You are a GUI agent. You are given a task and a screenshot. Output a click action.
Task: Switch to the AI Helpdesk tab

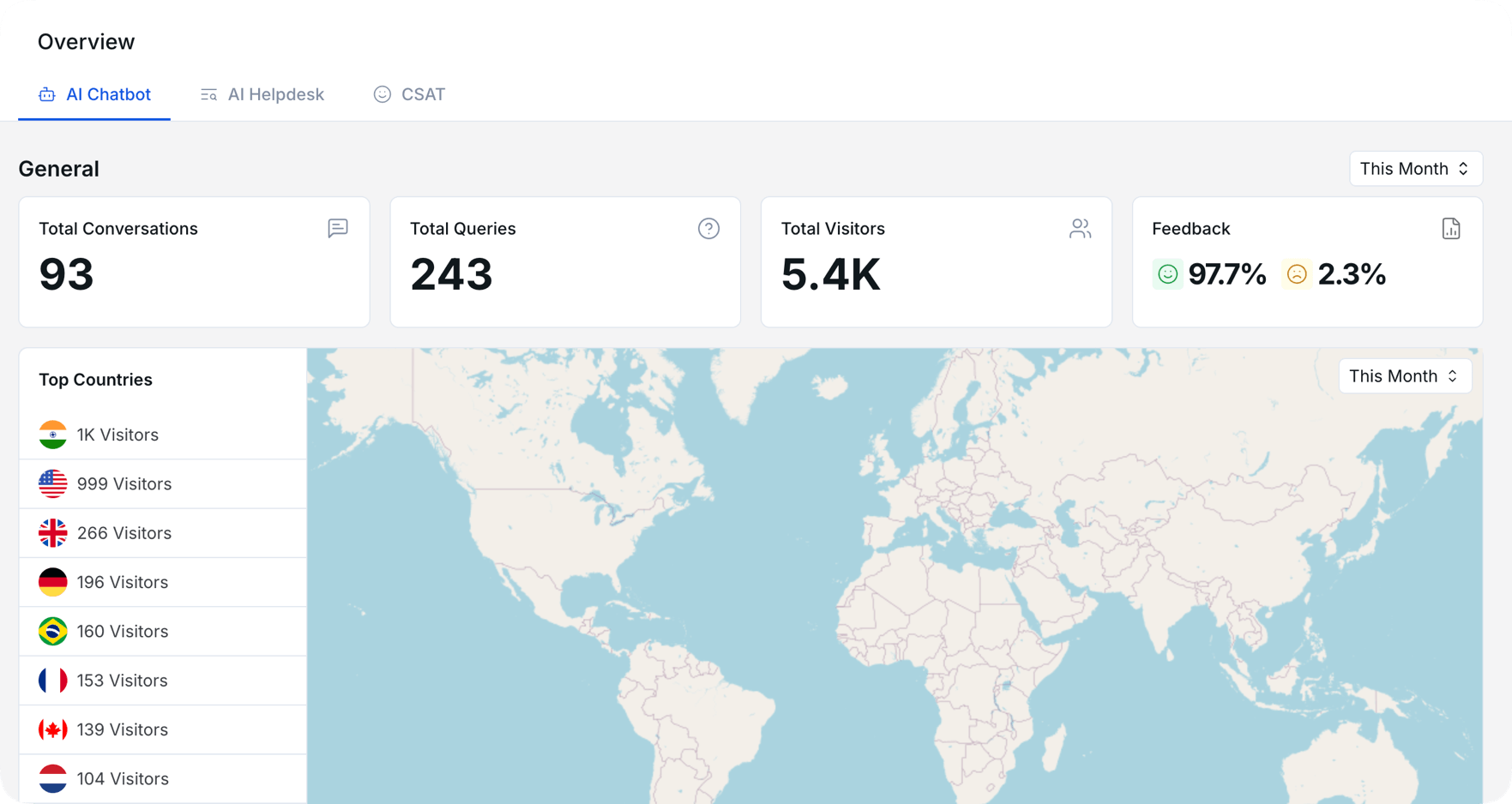click(262, 94)
